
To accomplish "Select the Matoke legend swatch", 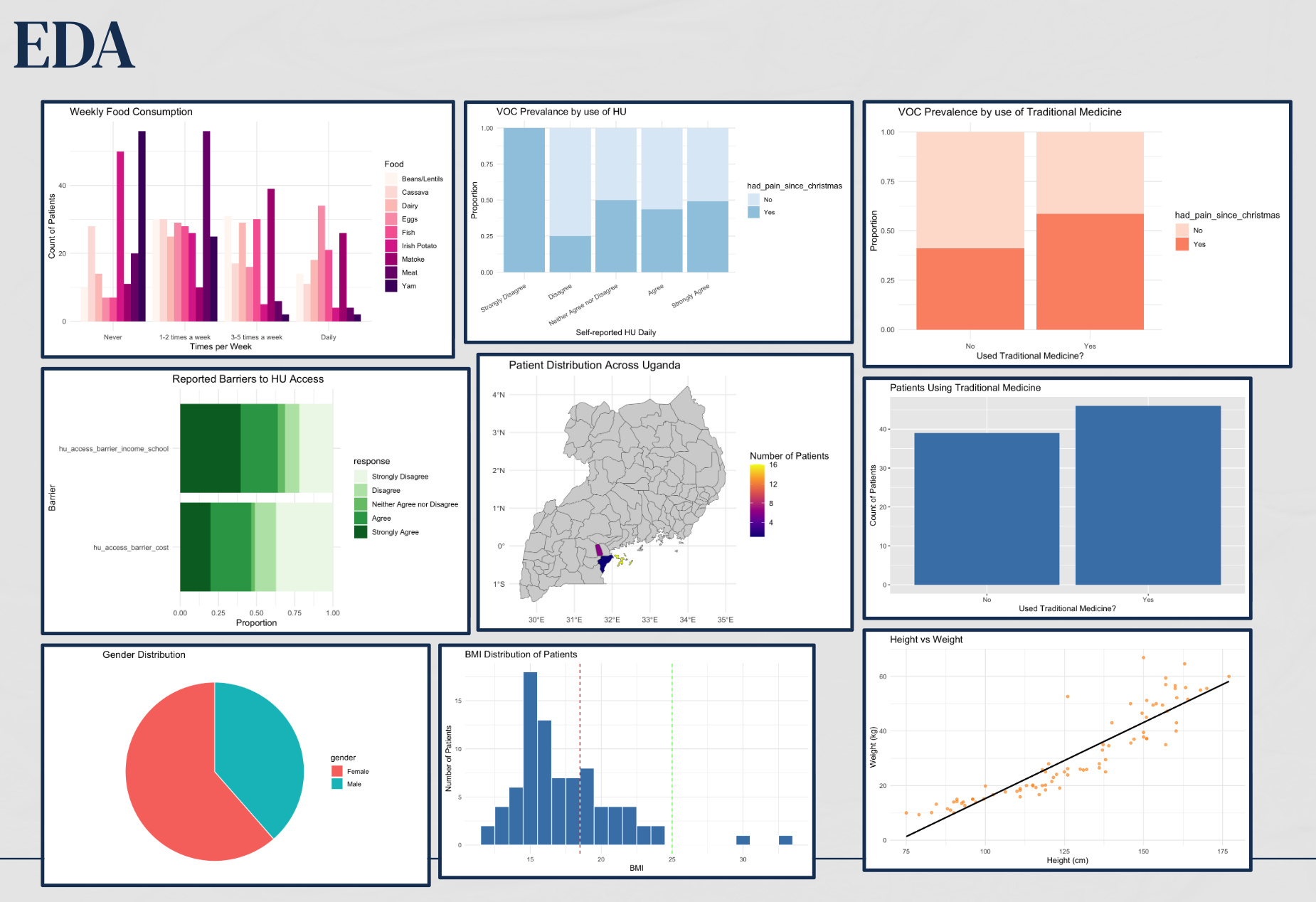I will [x=391, y=259].
